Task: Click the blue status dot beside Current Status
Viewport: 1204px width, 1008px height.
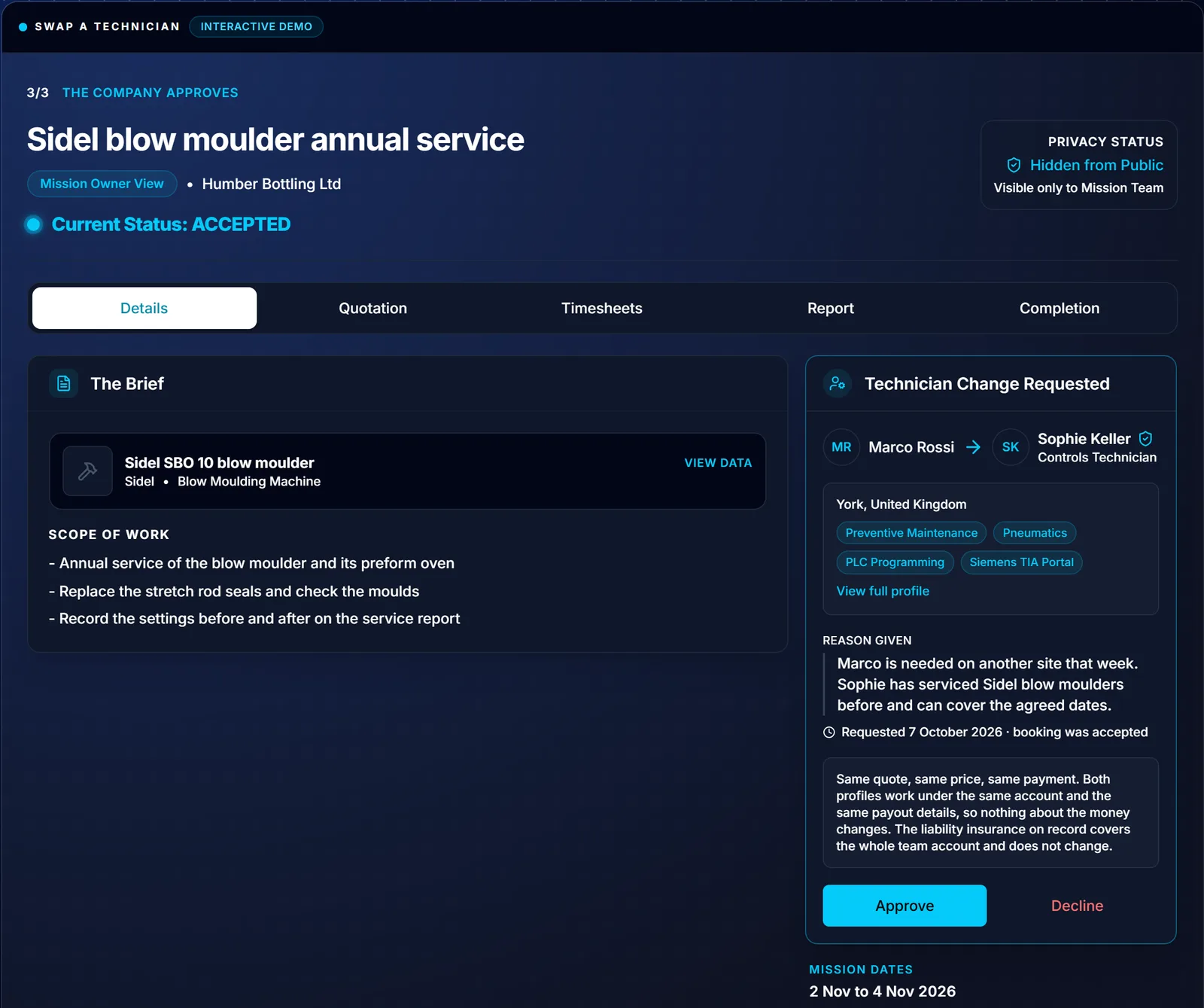Action: point(33,224)
